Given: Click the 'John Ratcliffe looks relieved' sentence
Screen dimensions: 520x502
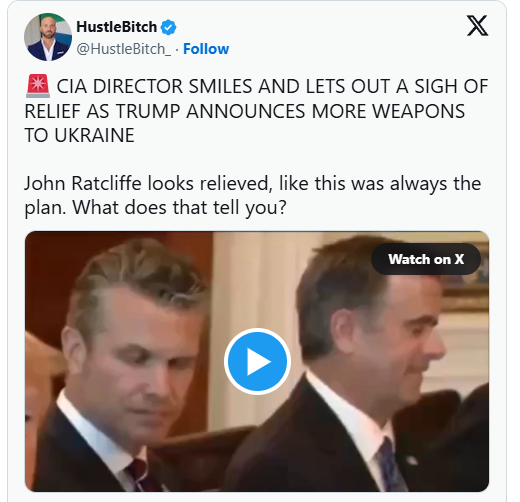Looking at the screenshot, I should click(x=147, y=184).
